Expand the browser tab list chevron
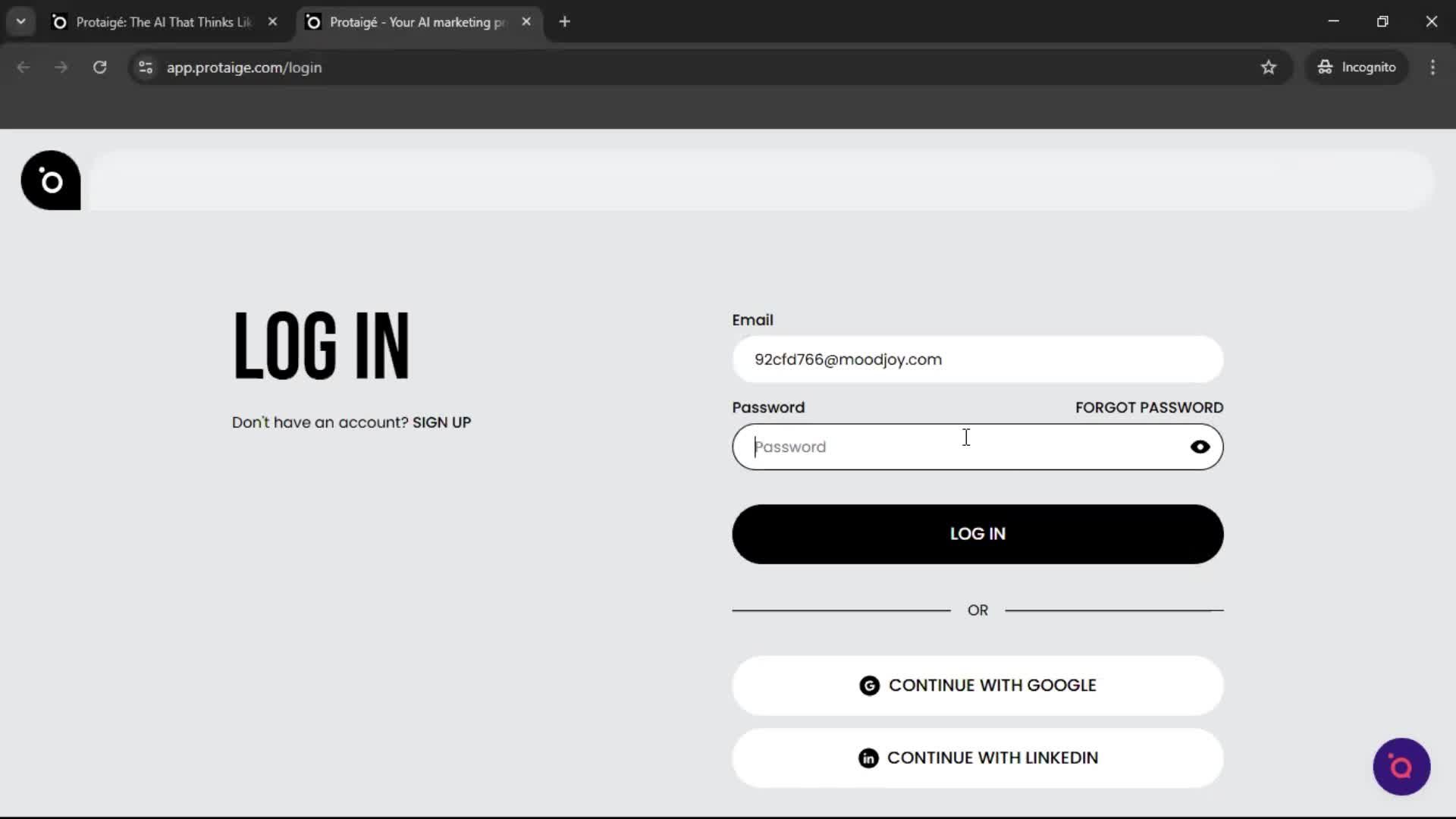Image resolution: width=1456 pixels, height=819 pixels. click(x=20, y=21)
